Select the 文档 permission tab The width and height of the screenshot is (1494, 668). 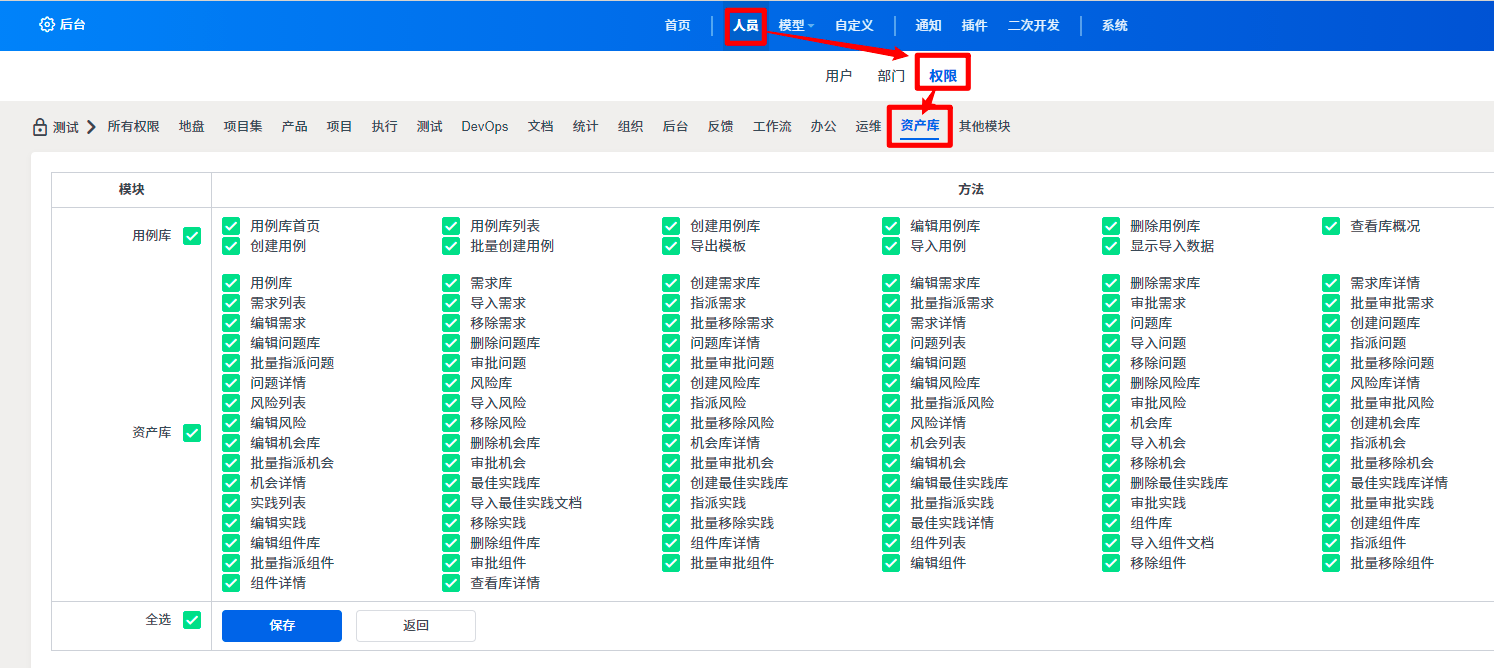(540, 127)
